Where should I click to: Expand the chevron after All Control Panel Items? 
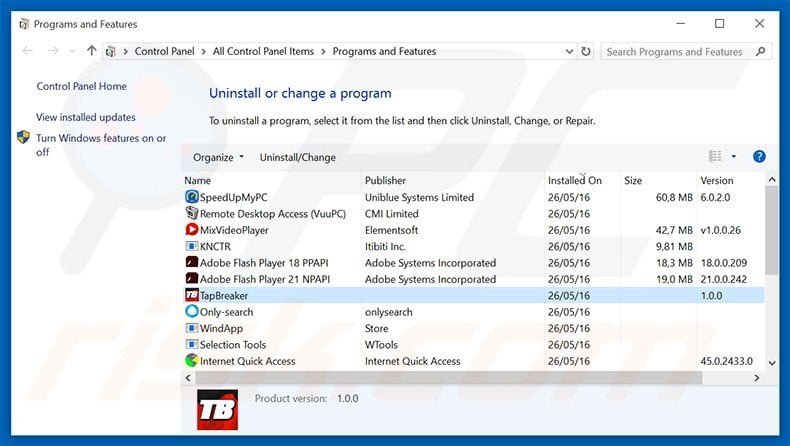pyautogui.click(x=323, y=51)
